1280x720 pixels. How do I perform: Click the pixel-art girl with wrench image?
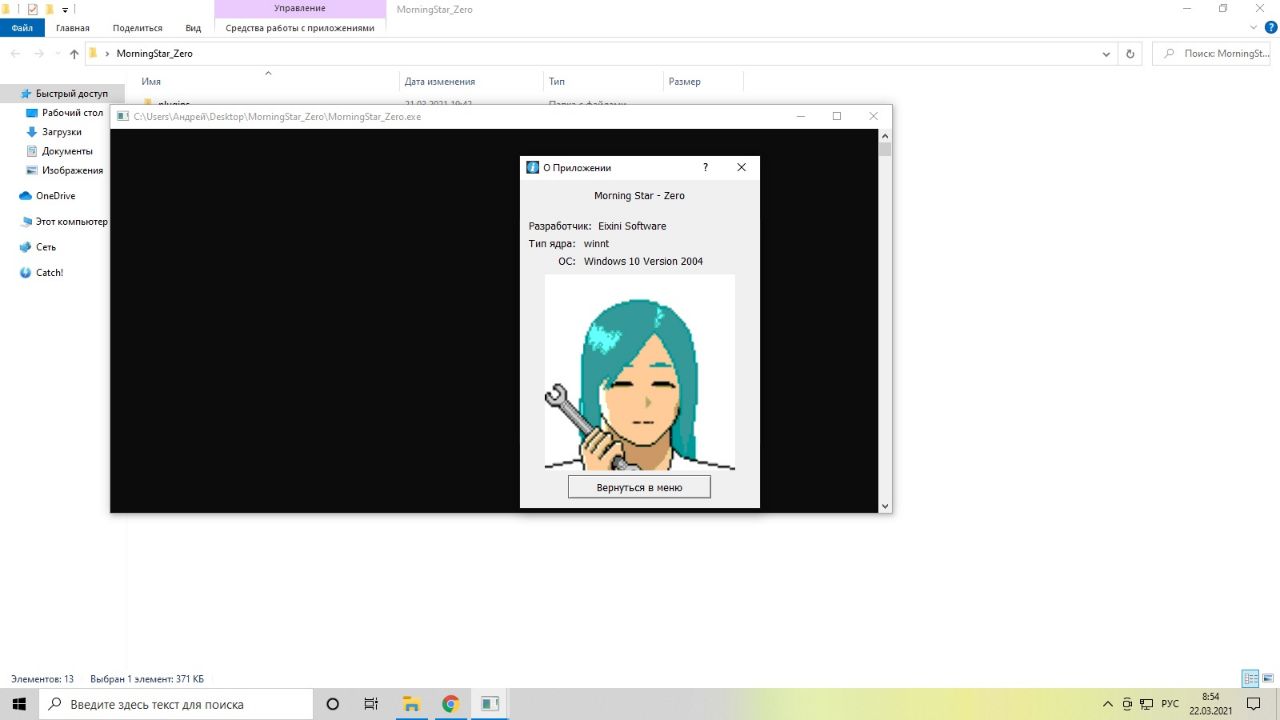[x=640, y=372]
